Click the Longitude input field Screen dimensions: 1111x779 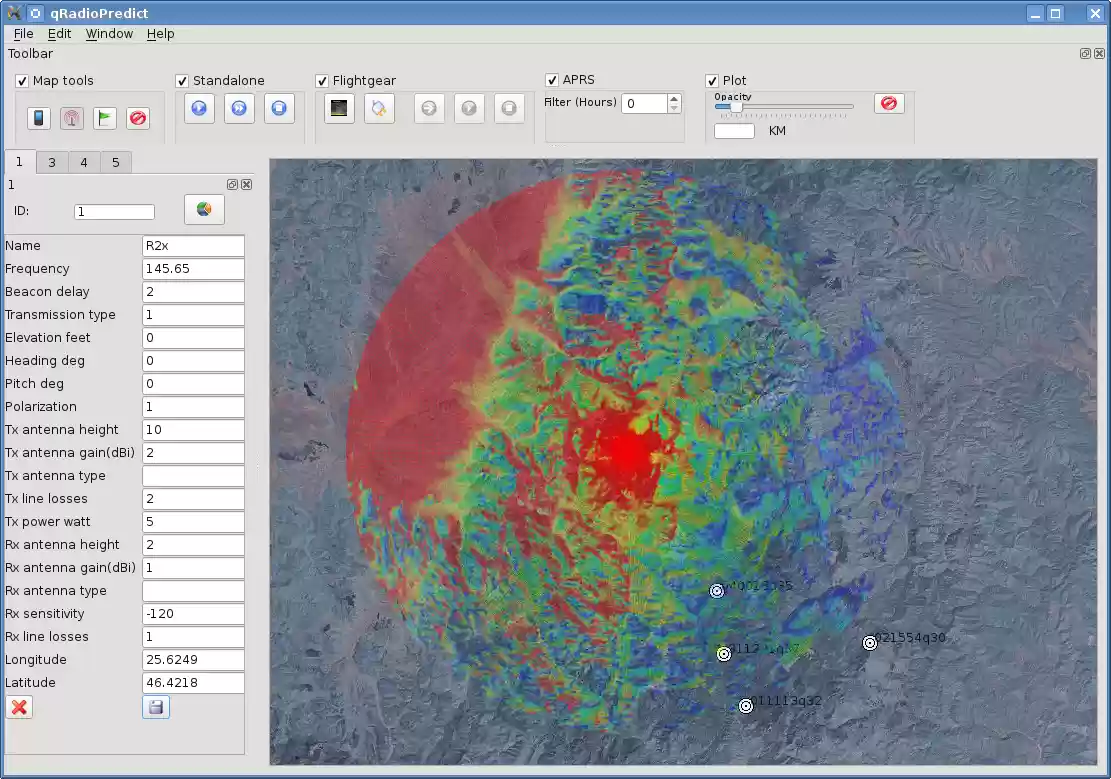(193, 660)
